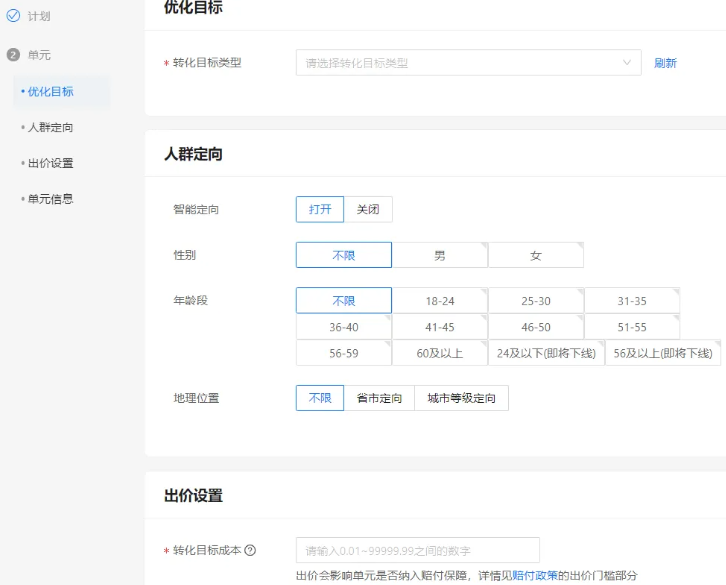Set 性别 to 女

[536, 255]
